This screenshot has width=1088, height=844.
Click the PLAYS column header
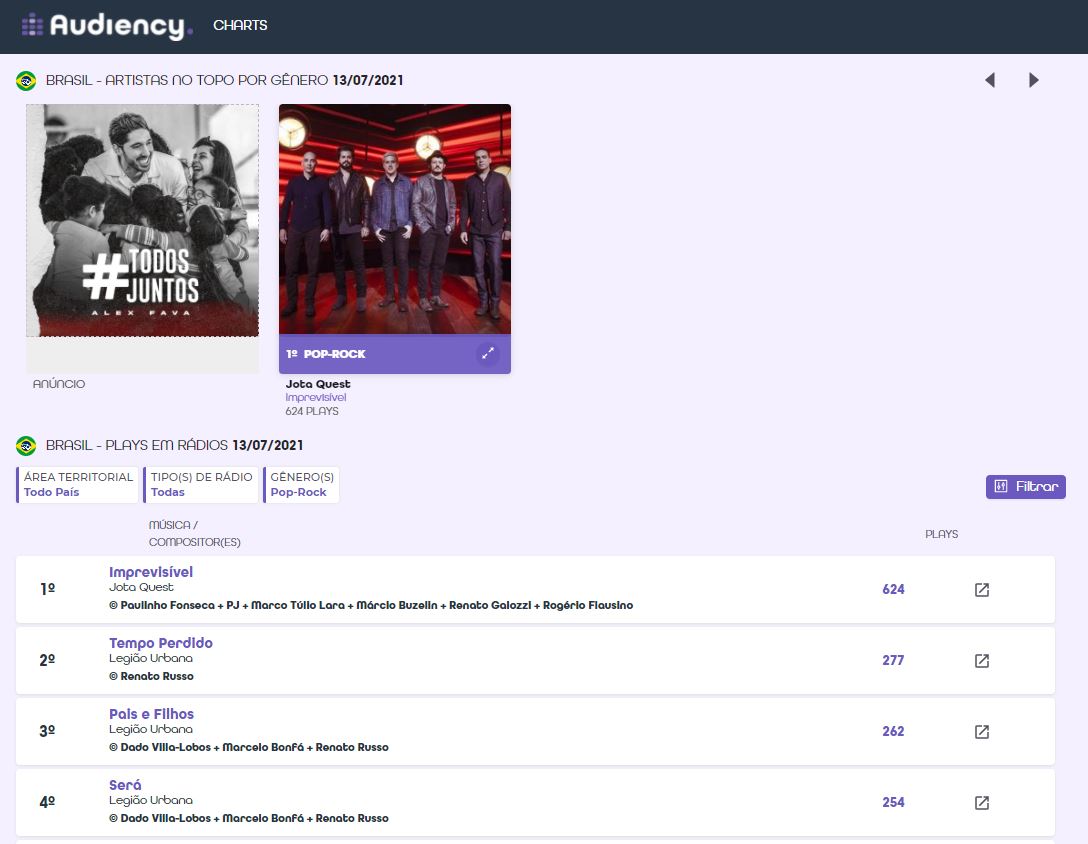click(942, 534)
